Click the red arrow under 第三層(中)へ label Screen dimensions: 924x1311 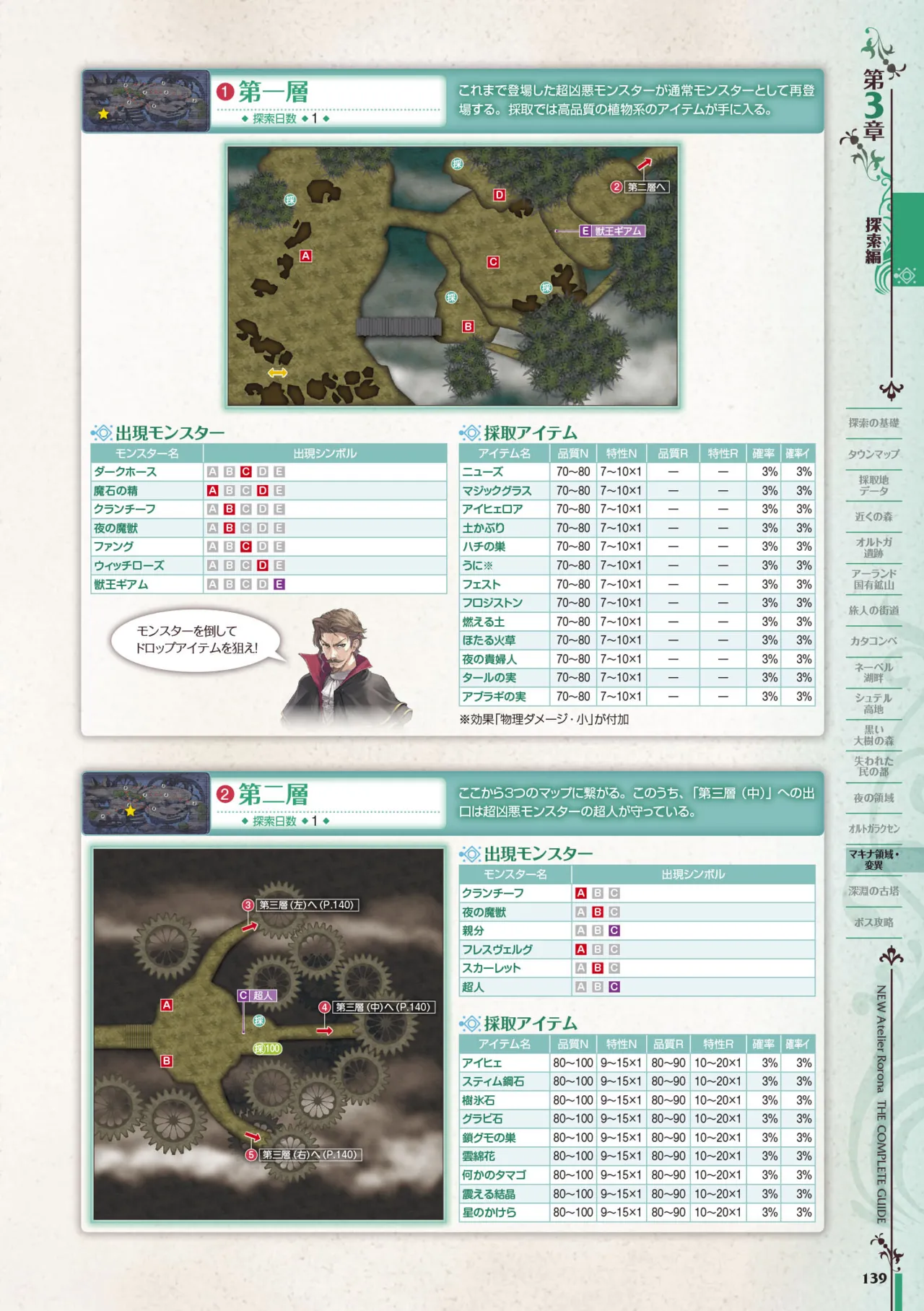tap(325, 1031)
